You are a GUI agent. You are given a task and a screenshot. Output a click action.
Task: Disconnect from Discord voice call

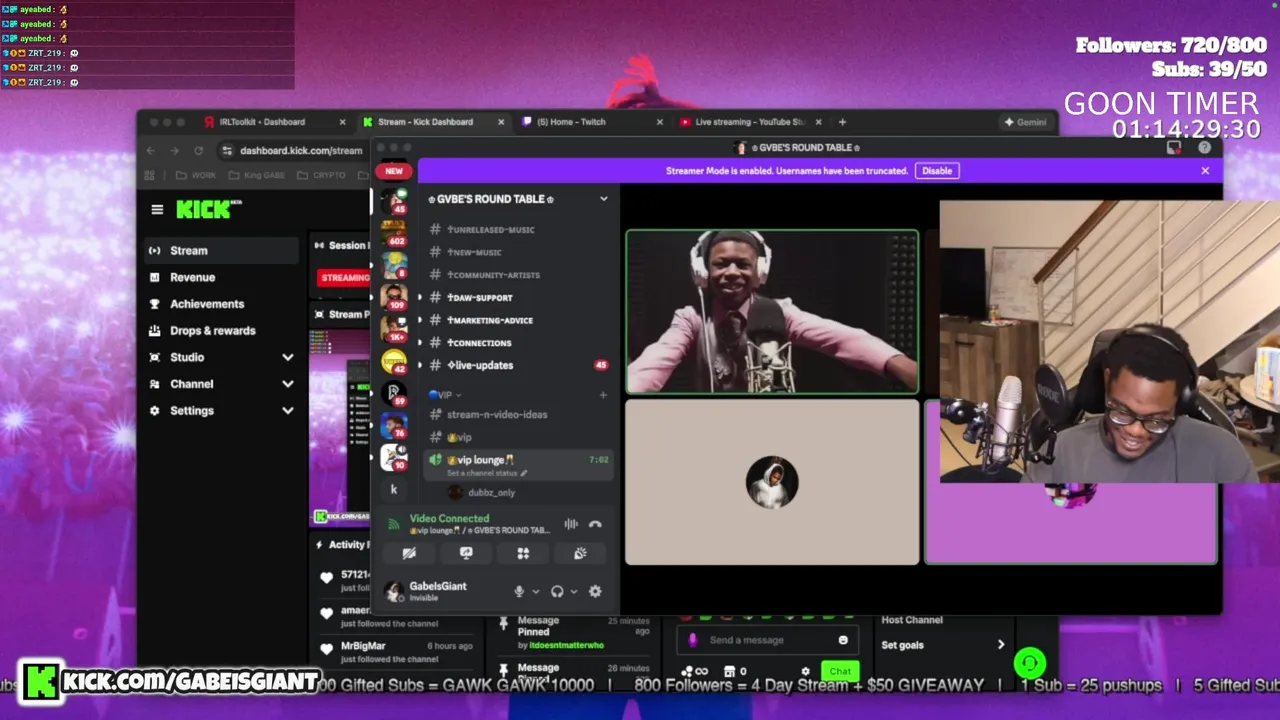click(595, 524)
